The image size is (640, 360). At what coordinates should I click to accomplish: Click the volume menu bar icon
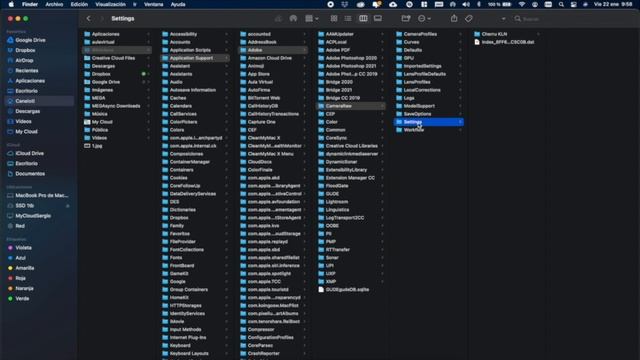point(466,4)
